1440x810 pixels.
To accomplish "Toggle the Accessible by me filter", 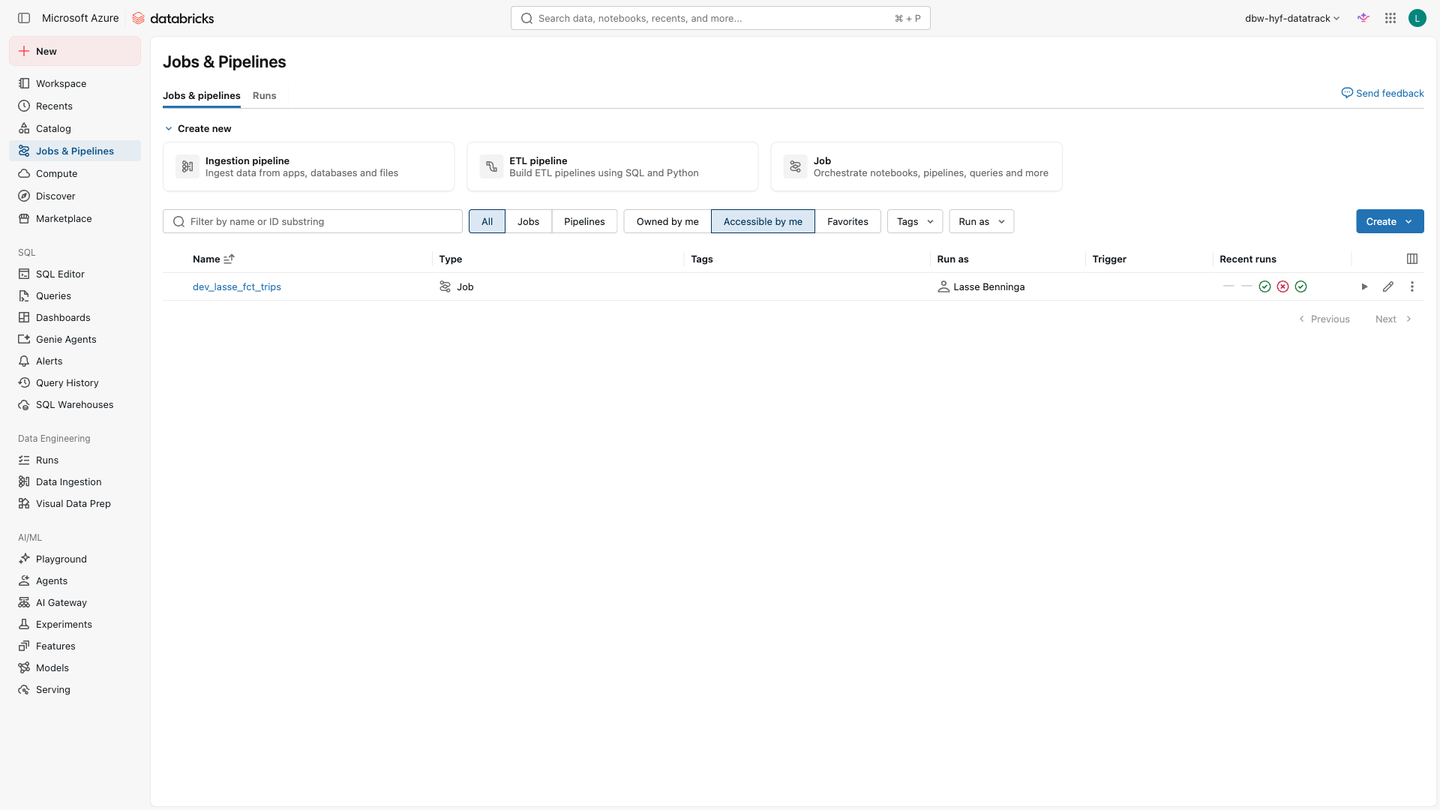I will click(763, 221).
